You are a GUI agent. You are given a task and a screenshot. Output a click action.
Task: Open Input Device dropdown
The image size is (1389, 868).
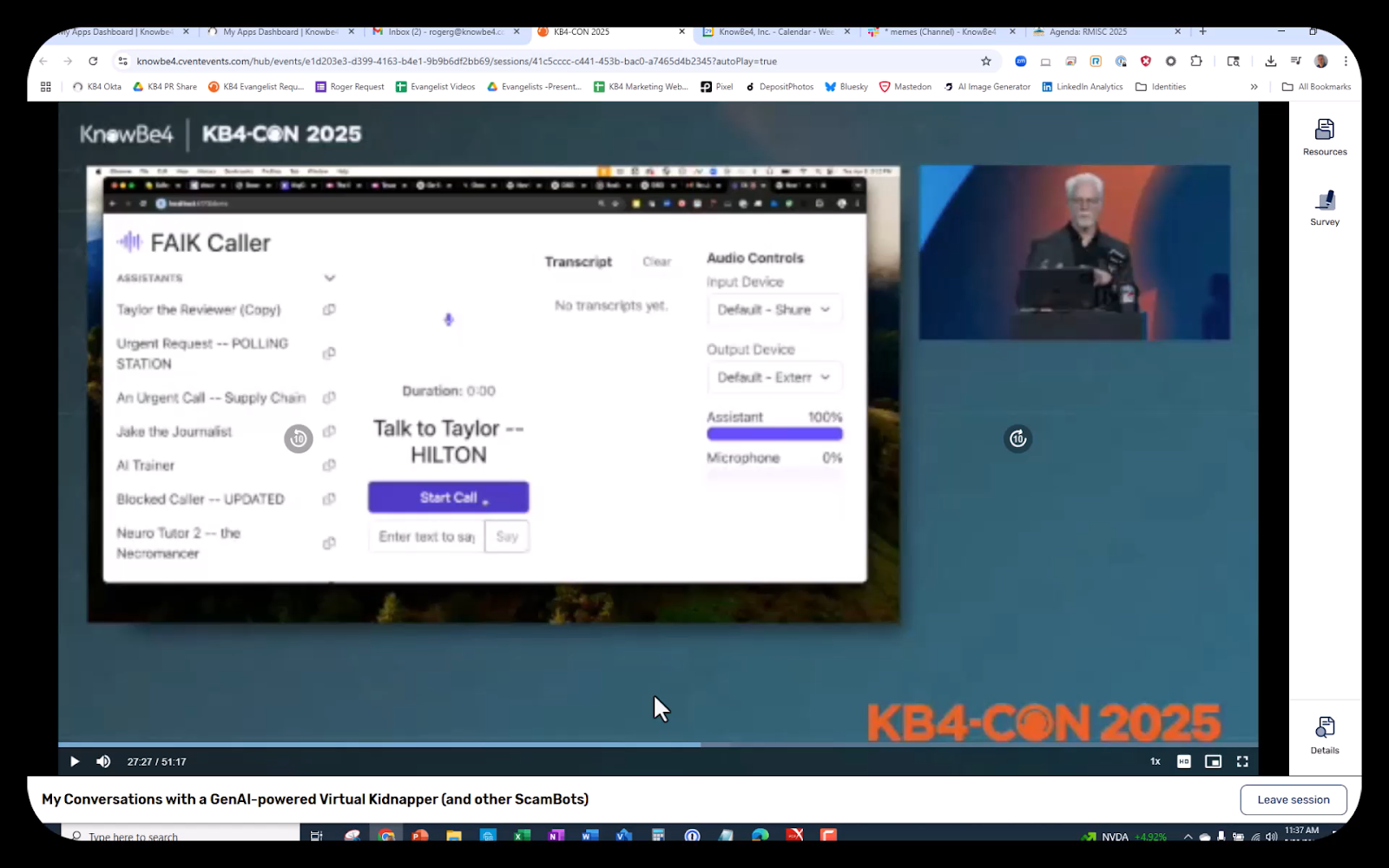coord(774,310)
